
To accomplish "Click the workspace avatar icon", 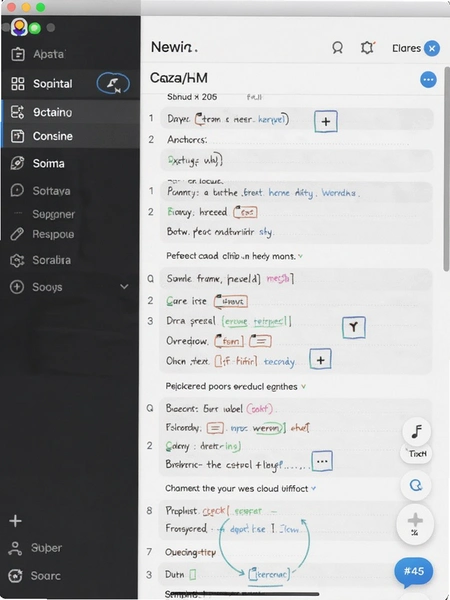I will (x=19, y=27).
